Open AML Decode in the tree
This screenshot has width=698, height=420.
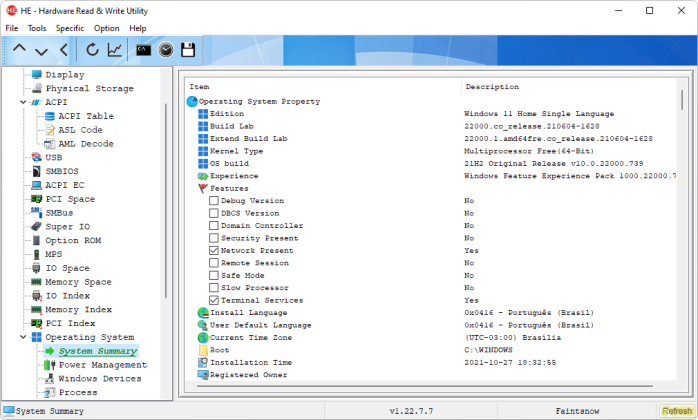[x=86, y=143]
